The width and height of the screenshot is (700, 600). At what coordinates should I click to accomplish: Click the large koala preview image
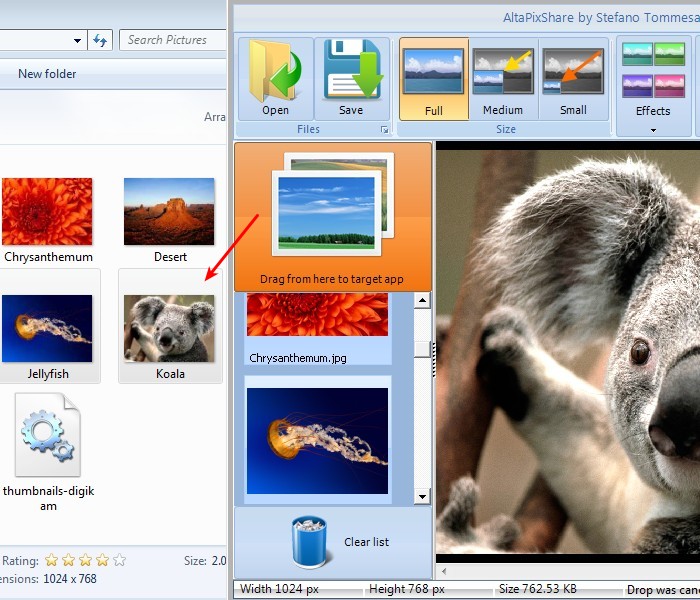click(x=568, y=351)
